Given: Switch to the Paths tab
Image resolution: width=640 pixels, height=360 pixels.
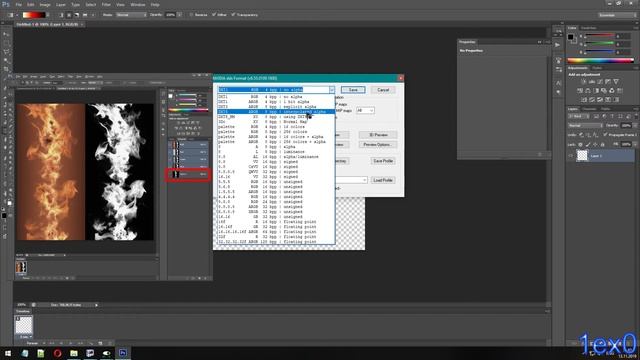Looking at the screenshot, I should 606,109.
